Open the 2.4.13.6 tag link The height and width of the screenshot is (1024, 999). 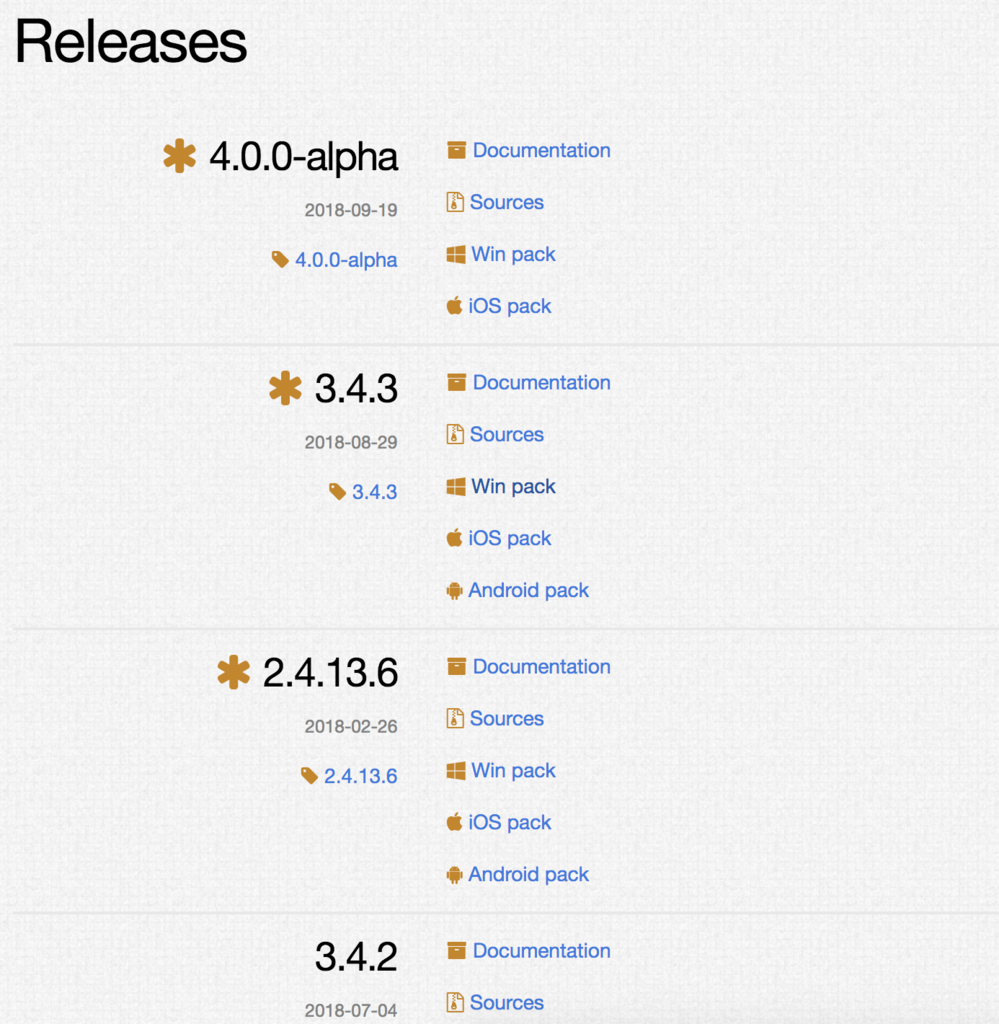pyautogui.click(x=360, y=776)
